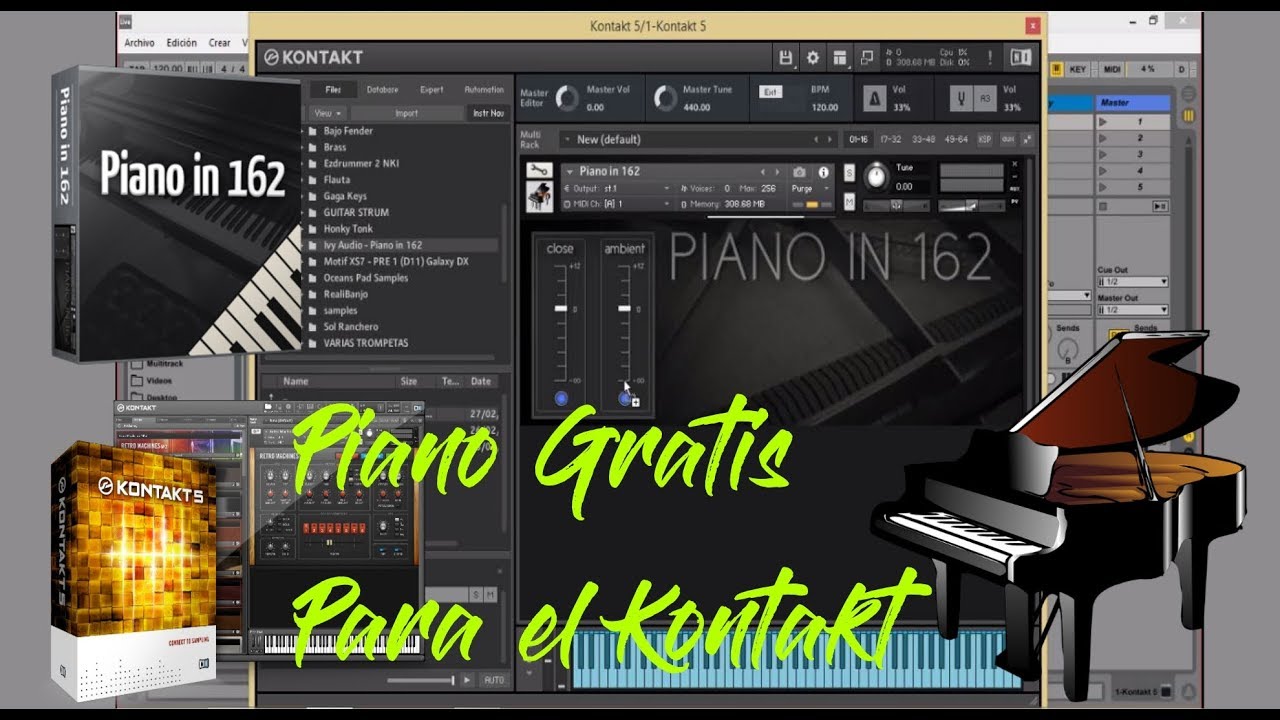Viewport: 1280px width, 720px height.
Task: Toggle the AUTO button in Kontakt browser
Action: click(493, 680)
